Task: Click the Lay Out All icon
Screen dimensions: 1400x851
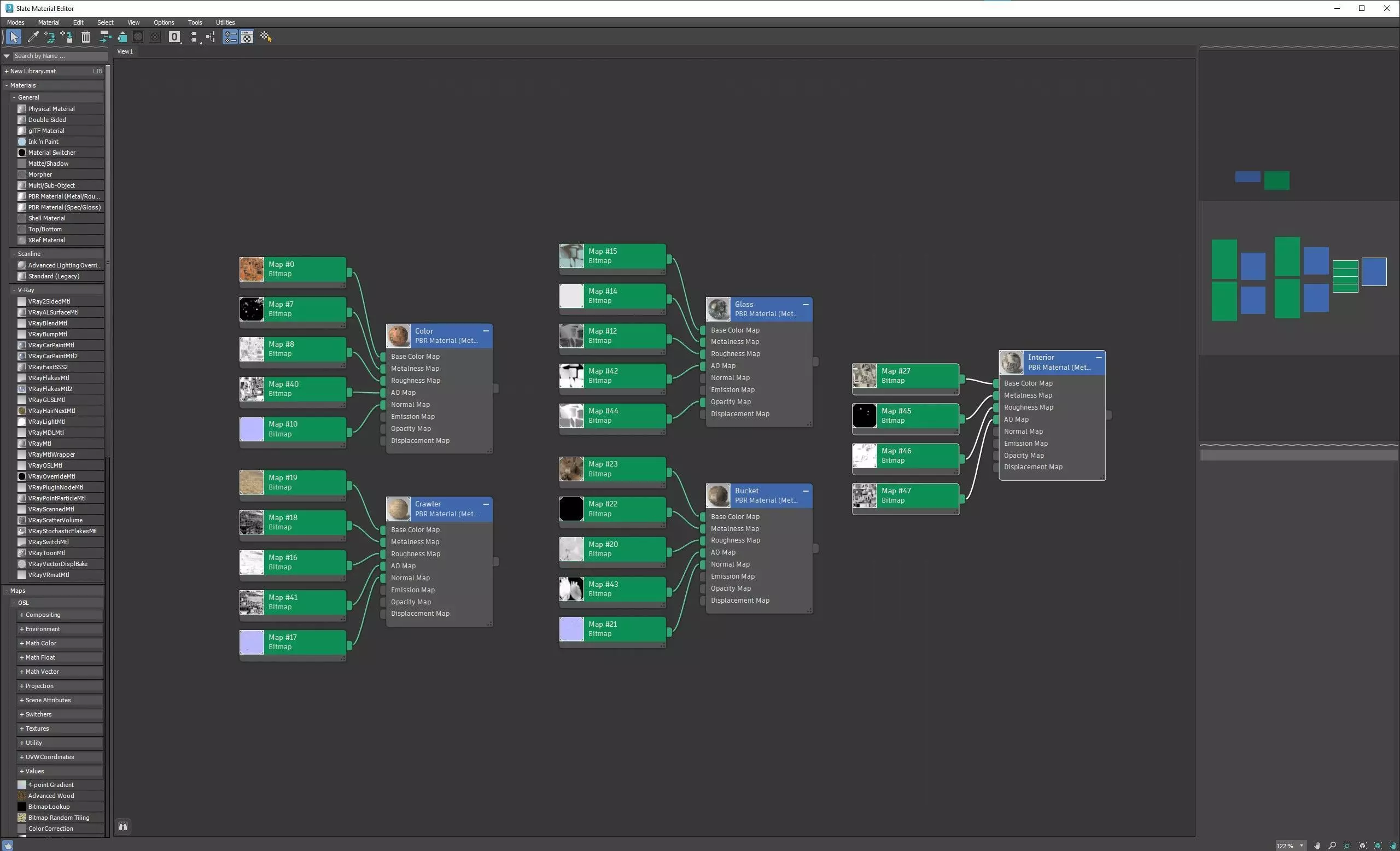Action: pyautogui.click(x=194, y=37)
